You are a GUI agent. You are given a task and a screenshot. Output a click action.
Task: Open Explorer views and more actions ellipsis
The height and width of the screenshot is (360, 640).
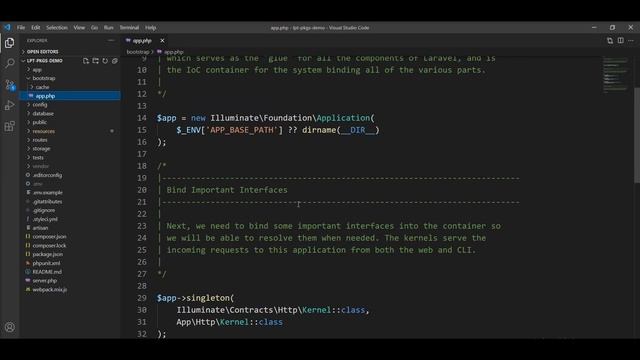(111, 40)
